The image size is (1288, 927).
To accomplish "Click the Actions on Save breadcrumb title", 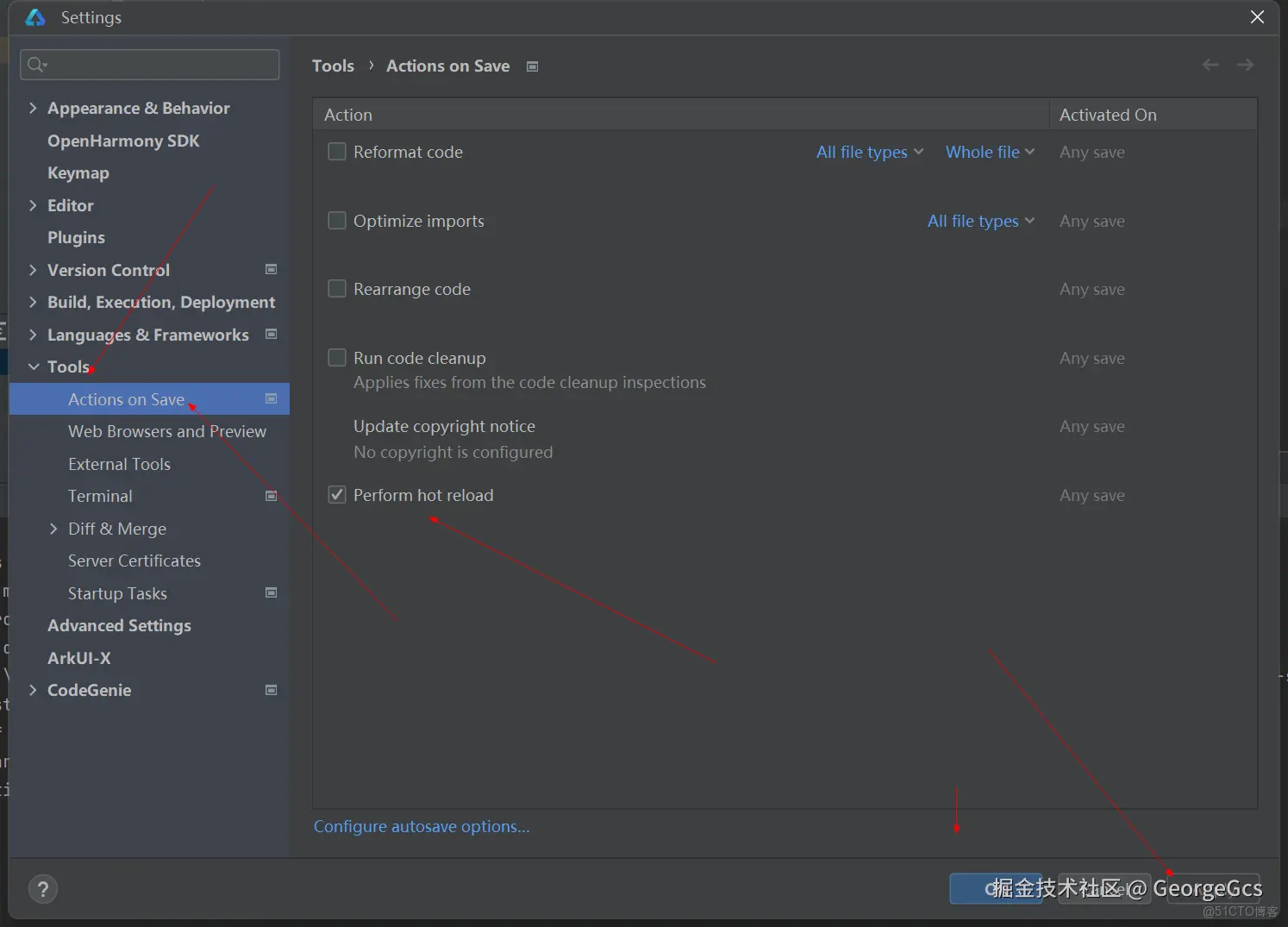I will point(447,66).
